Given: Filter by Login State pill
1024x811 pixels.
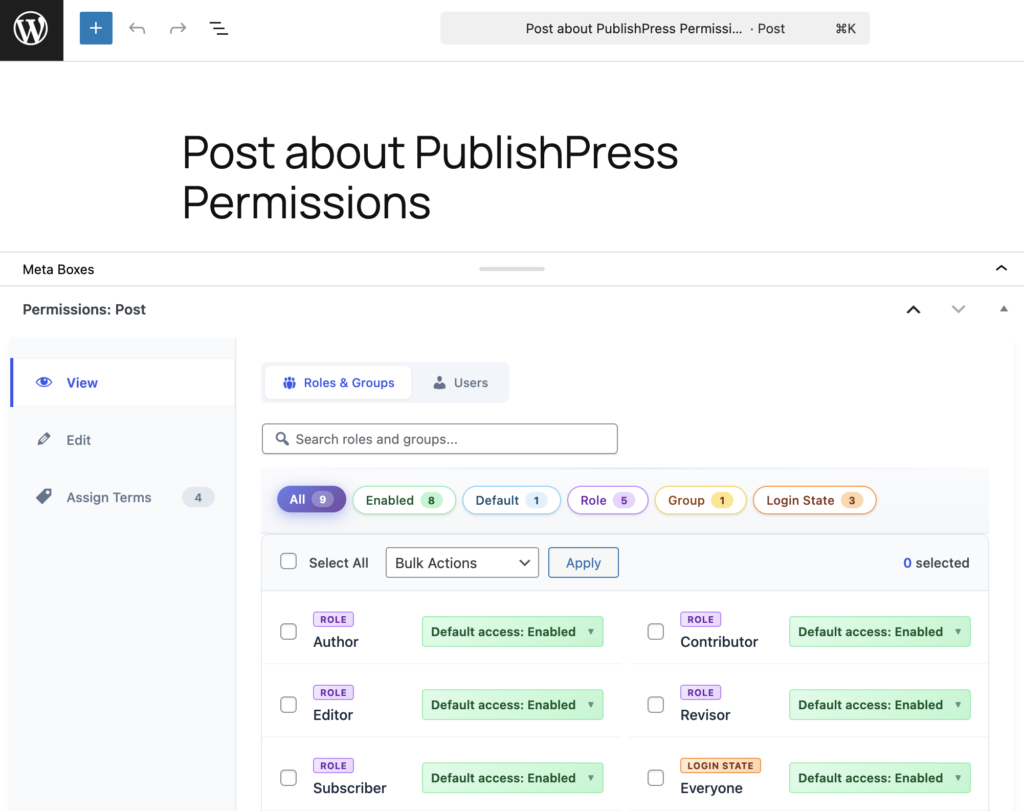Looking at the screenshot, I should (813, 500).
